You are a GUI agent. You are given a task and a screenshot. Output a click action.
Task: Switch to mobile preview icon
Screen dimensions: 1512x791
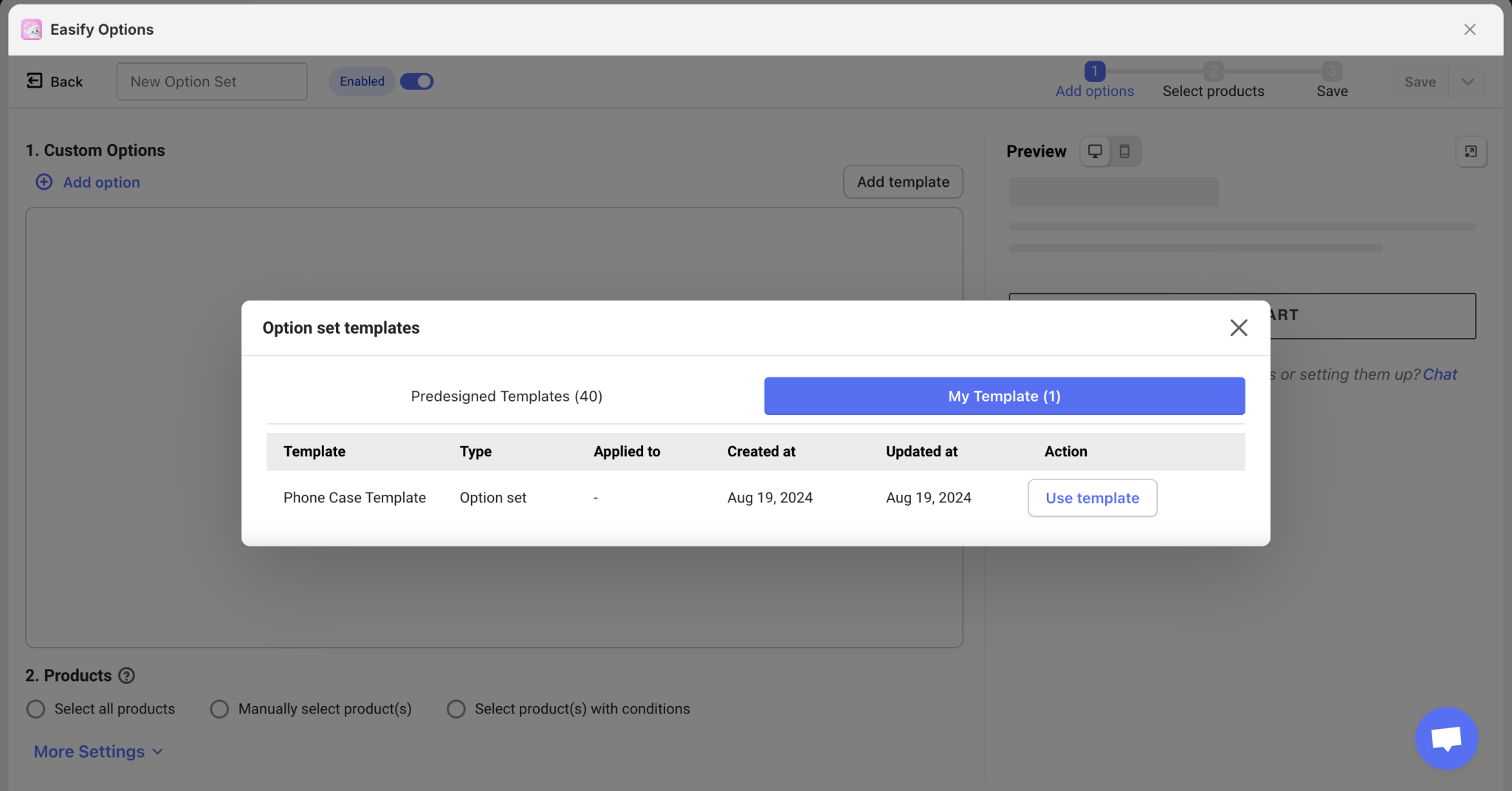(x=1125, y=151)
